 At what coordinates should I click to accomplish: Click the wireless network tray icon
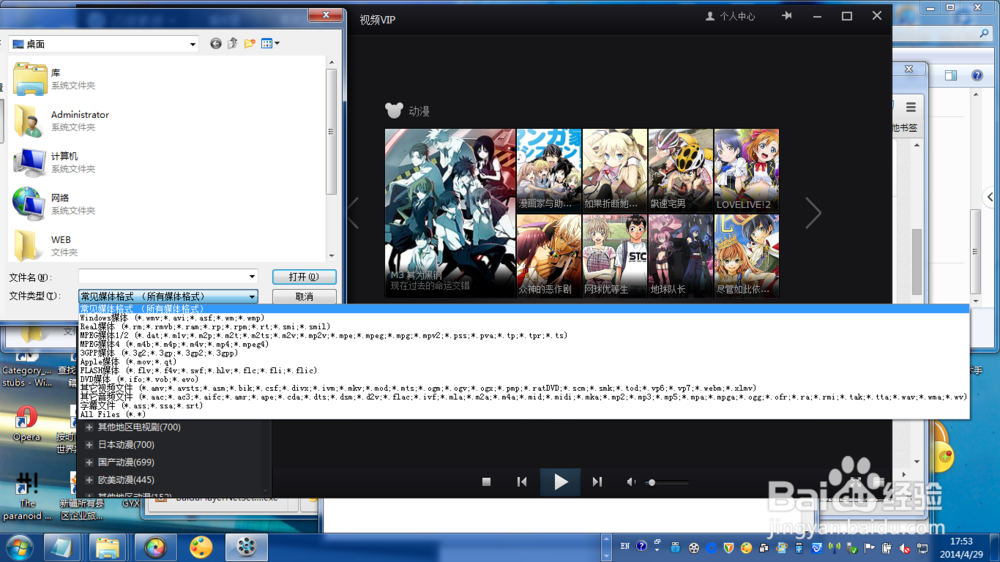click(x=834, y=547)
